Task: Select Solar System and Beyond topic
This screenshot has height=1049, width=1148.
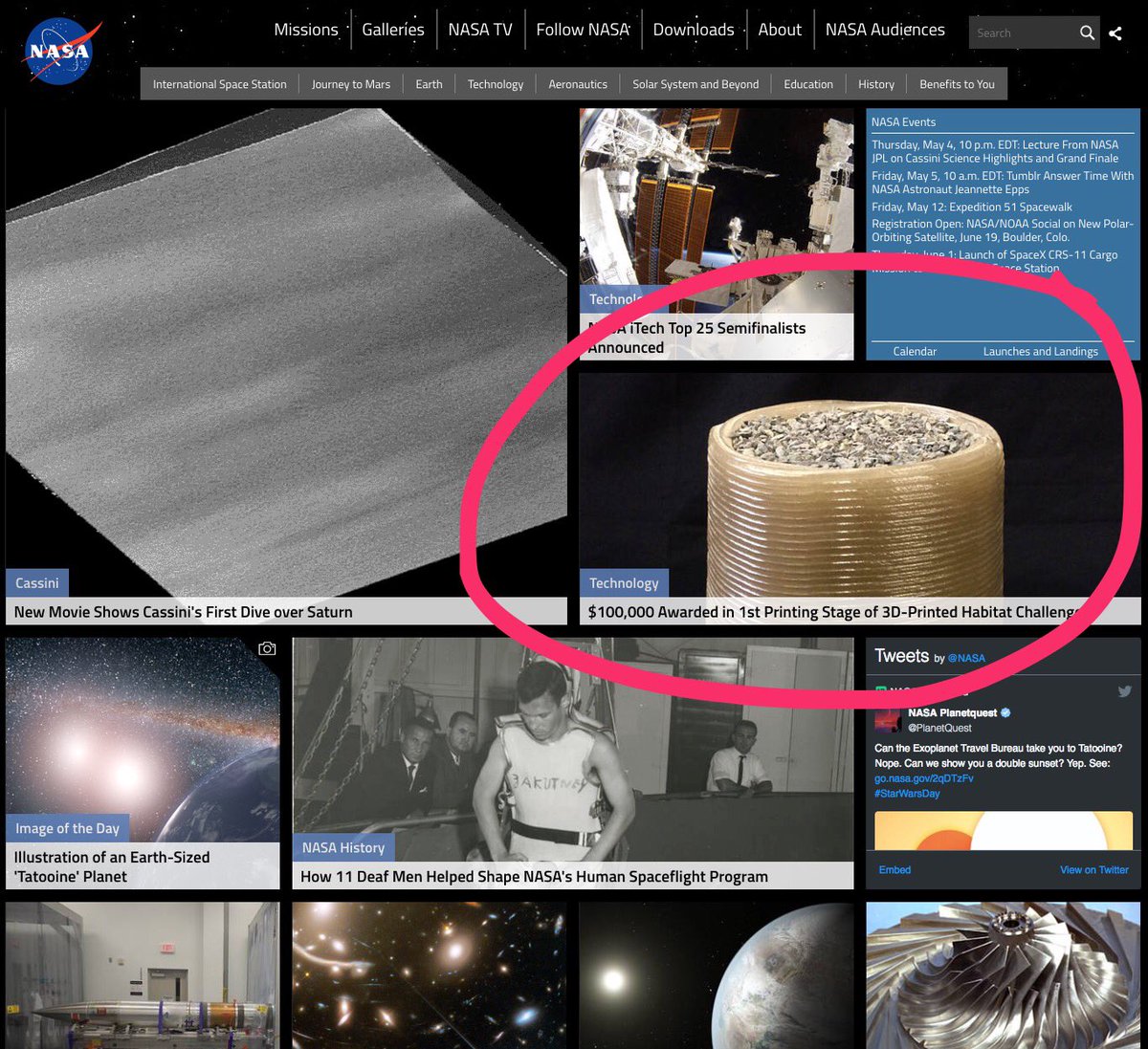Action: (x=695, y=84)
